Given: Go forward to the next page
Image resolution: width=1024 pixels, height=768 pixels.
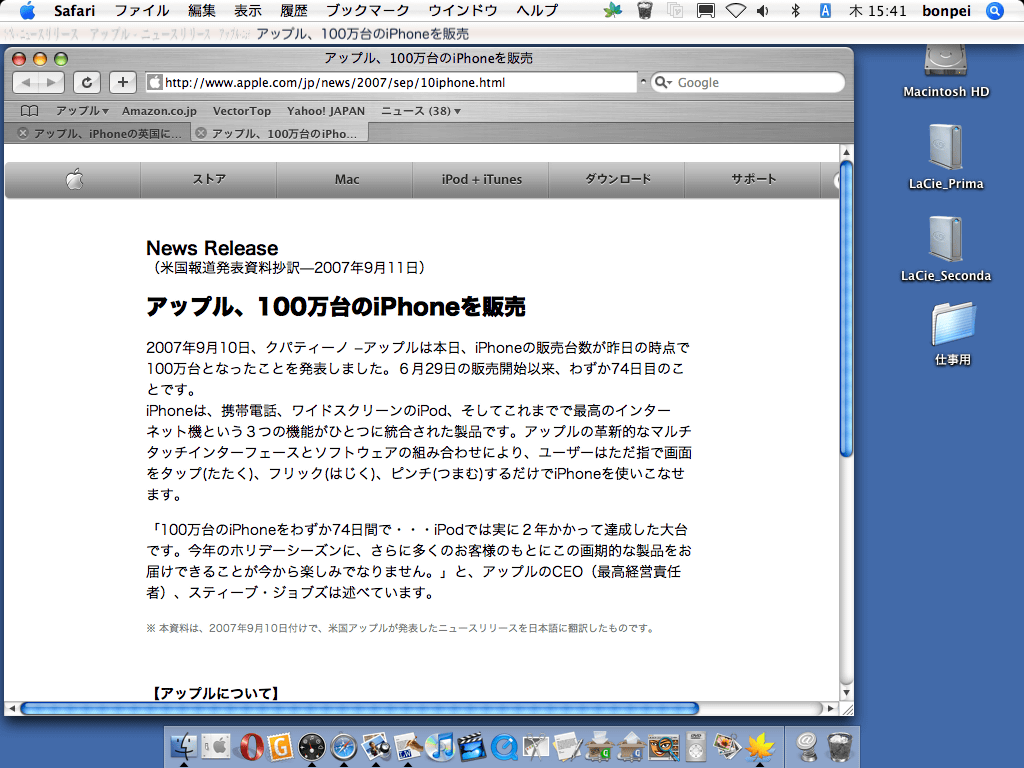Looking at the screenshot, I should click(52, 82).
